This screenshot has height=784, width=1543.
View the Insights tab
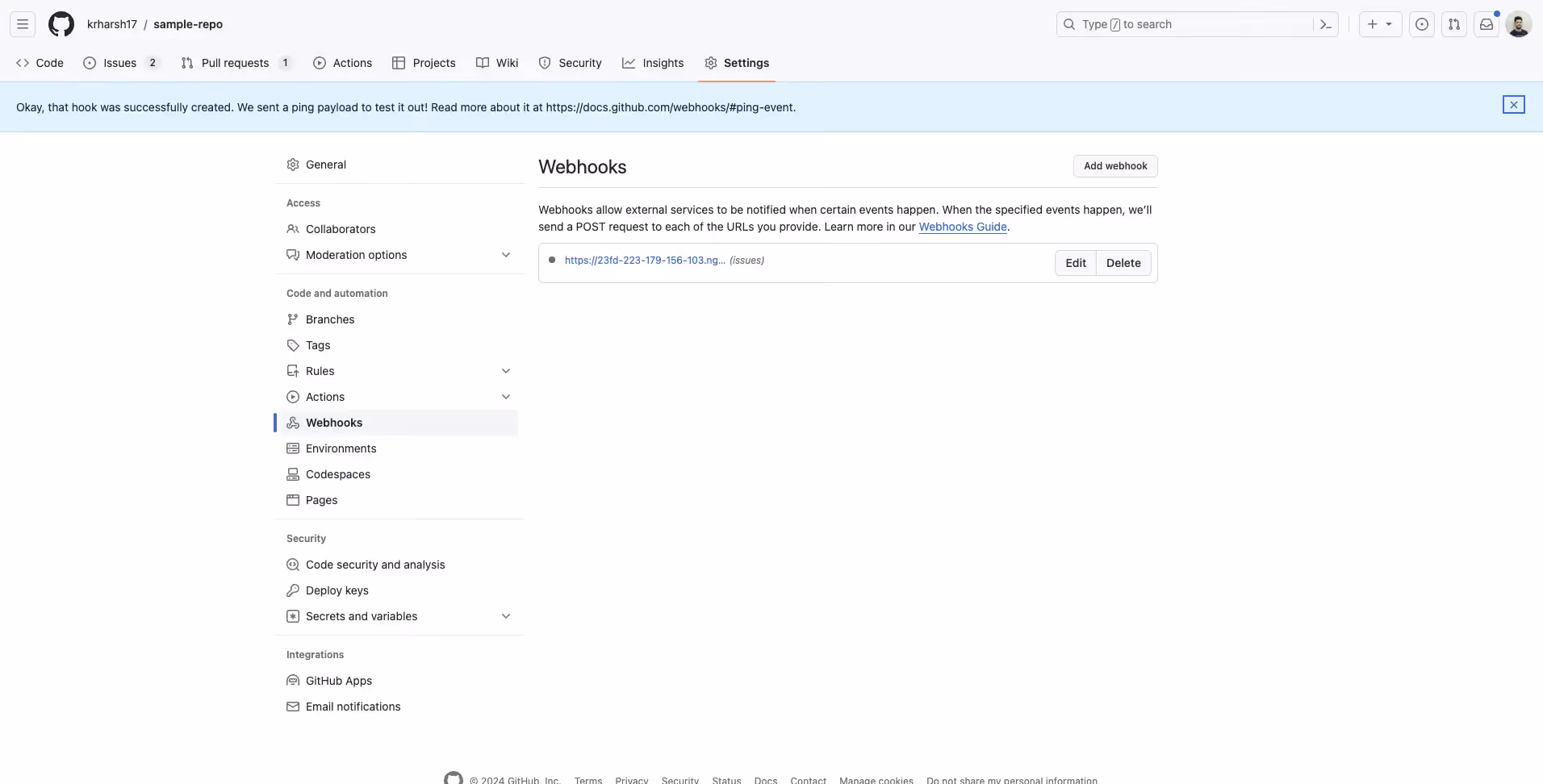click(653, 63)
